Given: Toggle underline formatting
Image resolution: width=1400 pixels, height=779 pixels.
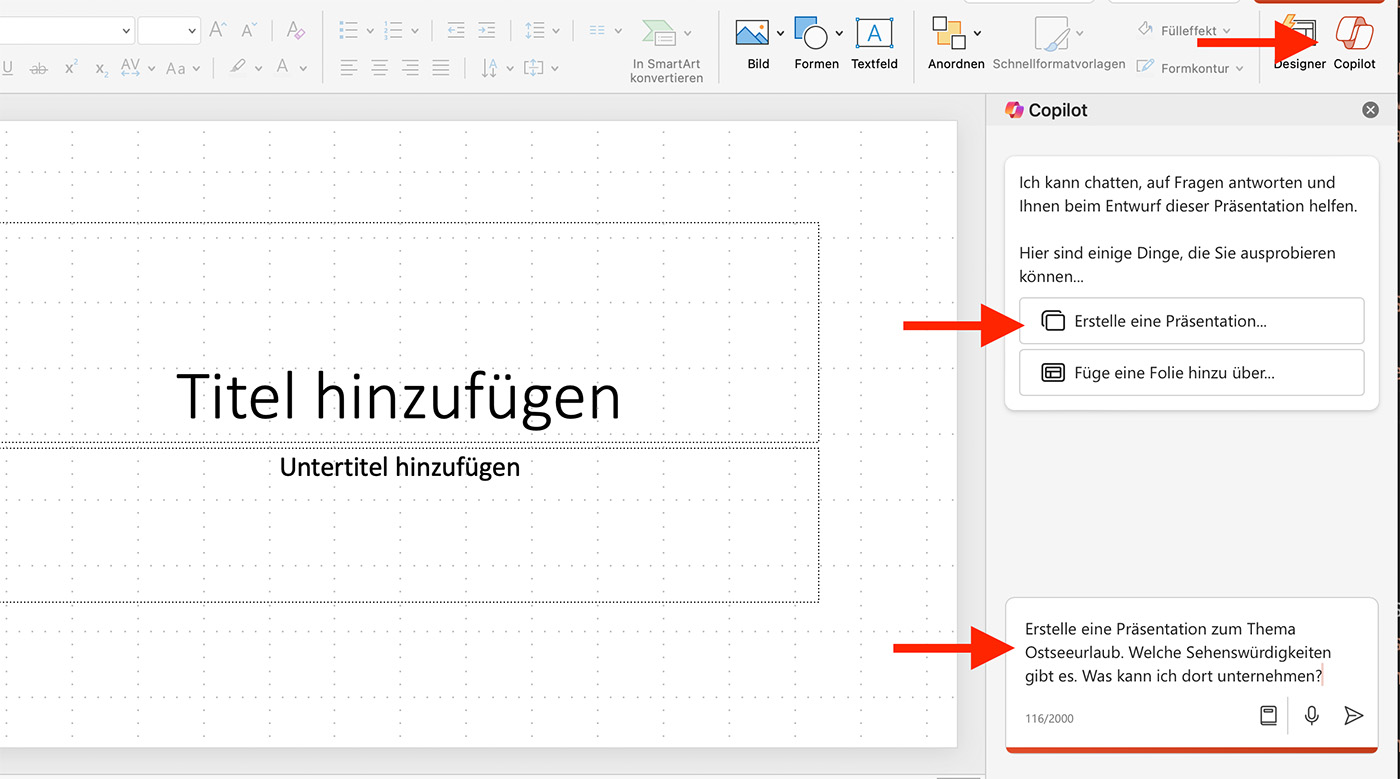Looking at the screenshot, I should (8, 68).
